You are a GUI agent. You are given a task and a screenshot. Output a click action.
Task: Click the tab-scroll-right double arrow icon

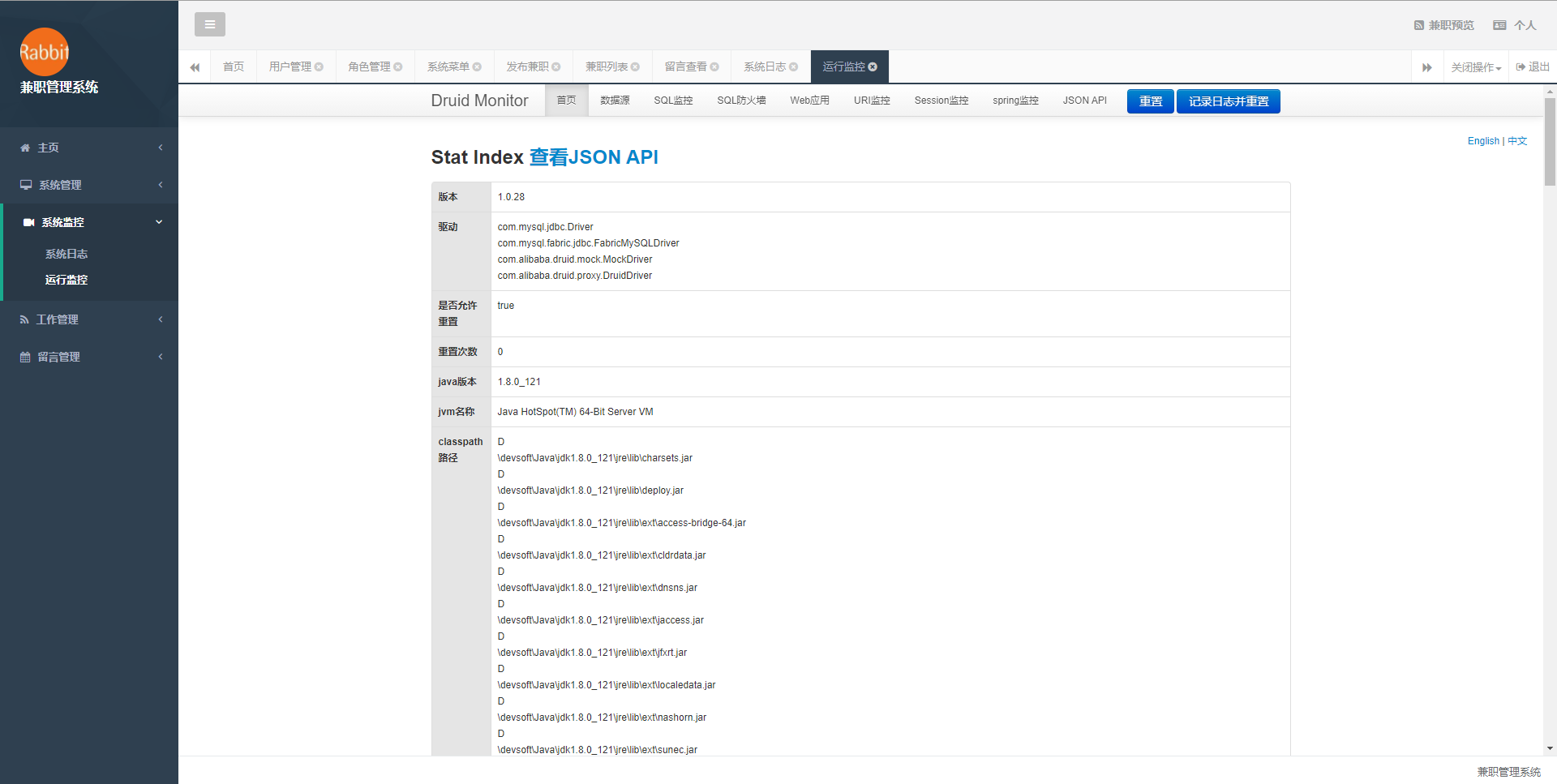click(x=1427, y=67)
